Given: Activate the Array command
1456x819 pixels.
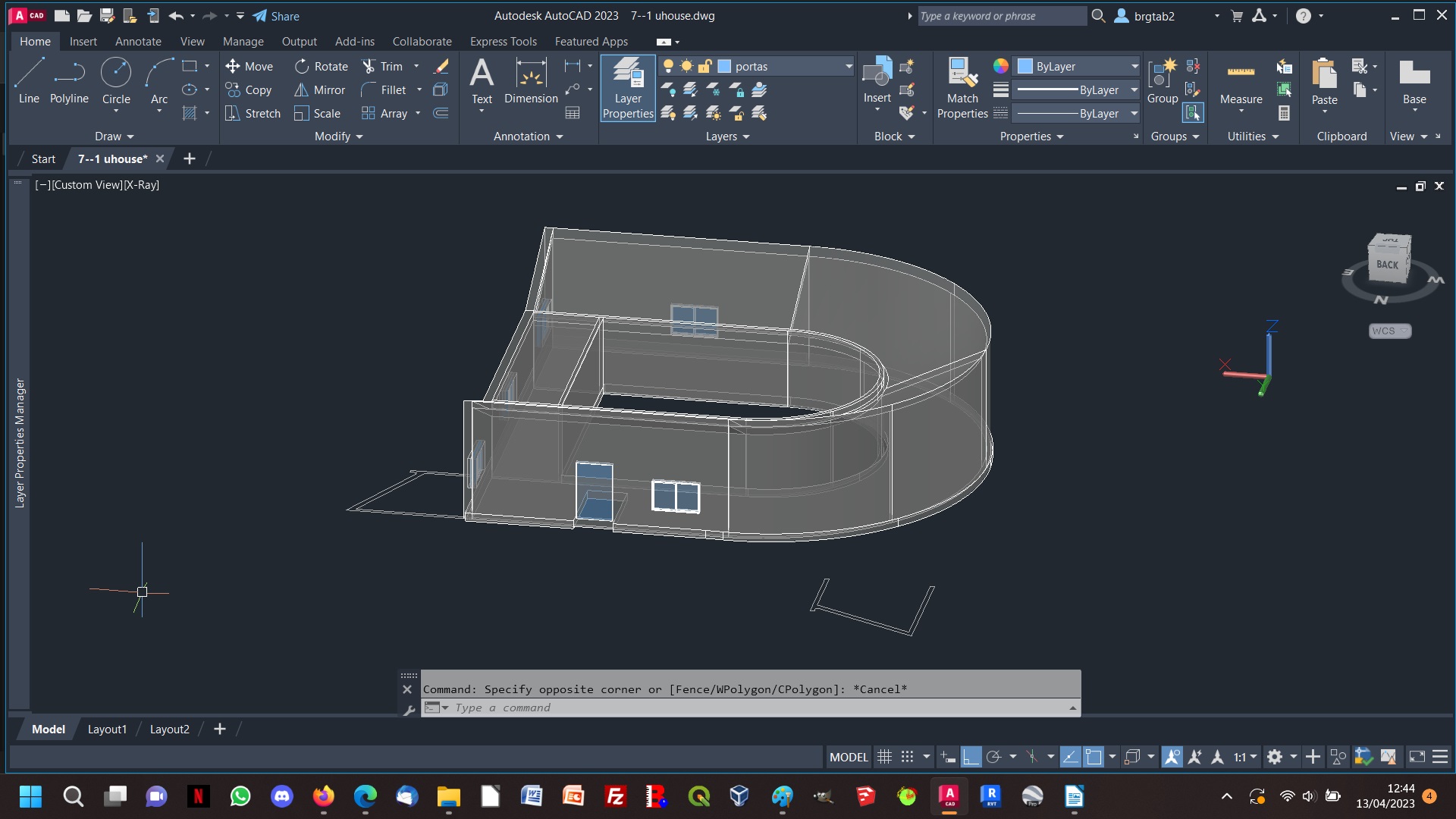Looking at the screenshot, I should 384,114.
